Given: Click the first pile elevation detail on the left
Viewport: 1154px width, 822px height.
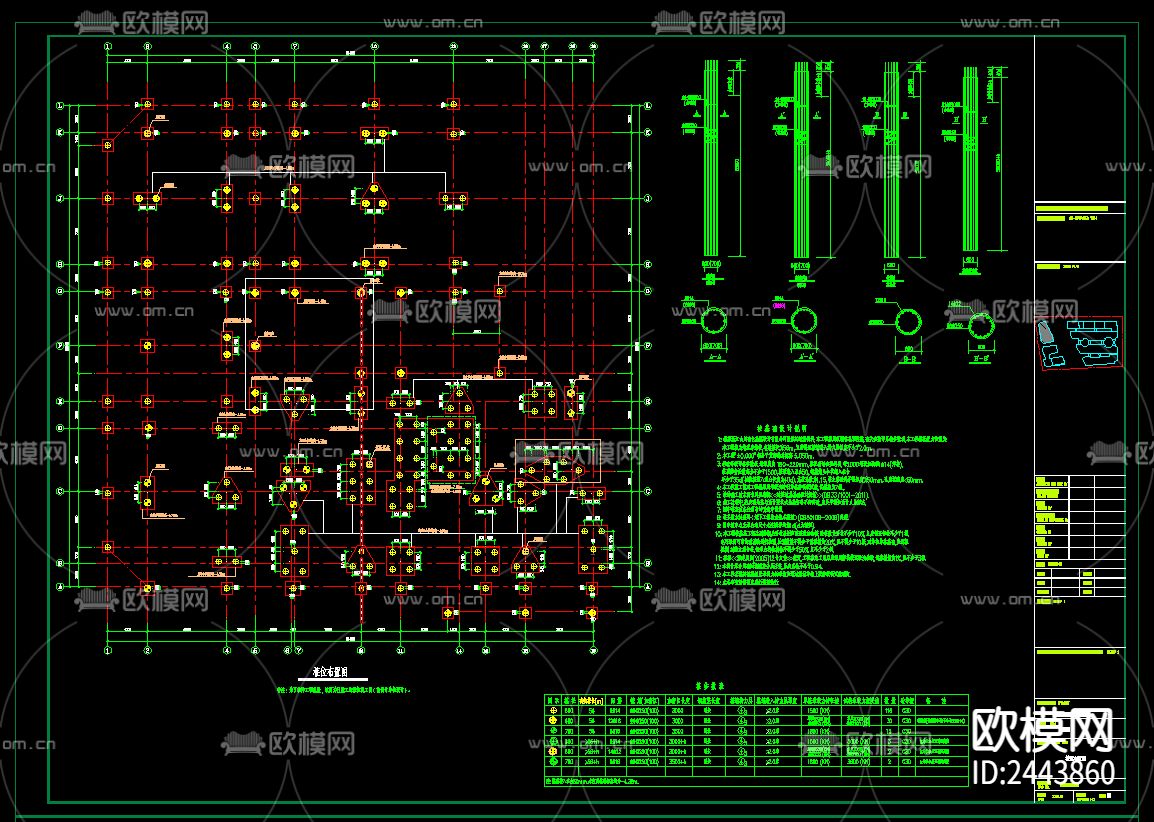Looking at the screenshot, I should (710, 158).
